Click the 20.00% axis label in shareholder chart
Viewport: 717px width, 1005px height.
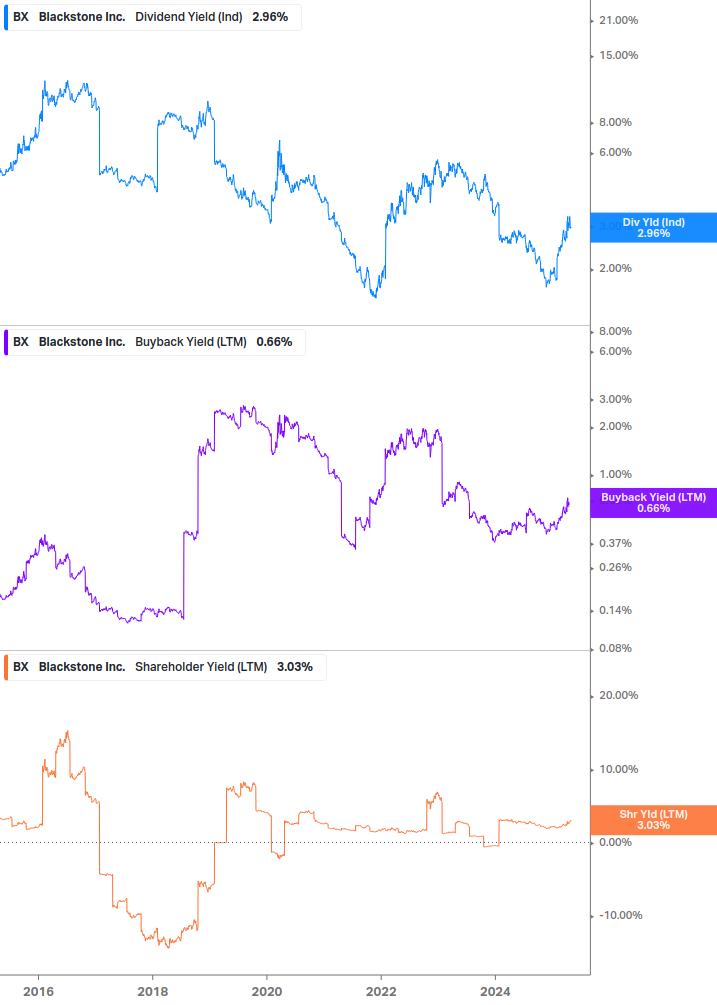(618, 695)
